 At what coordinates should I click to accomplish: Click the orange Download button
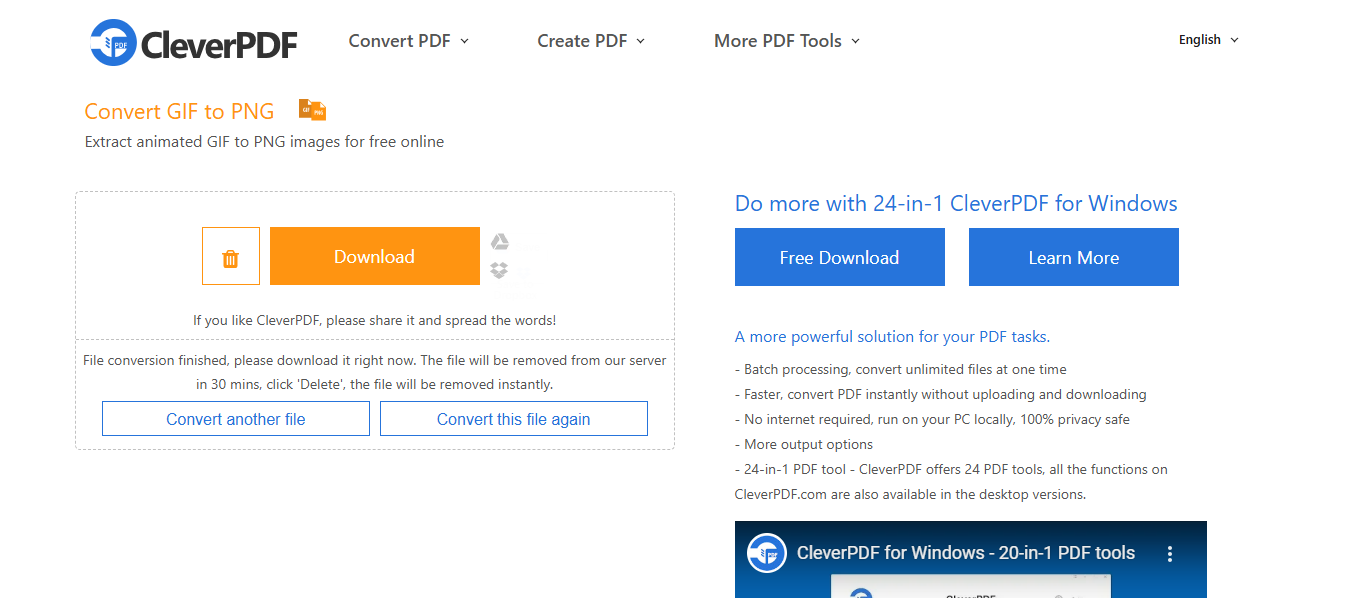375,256
